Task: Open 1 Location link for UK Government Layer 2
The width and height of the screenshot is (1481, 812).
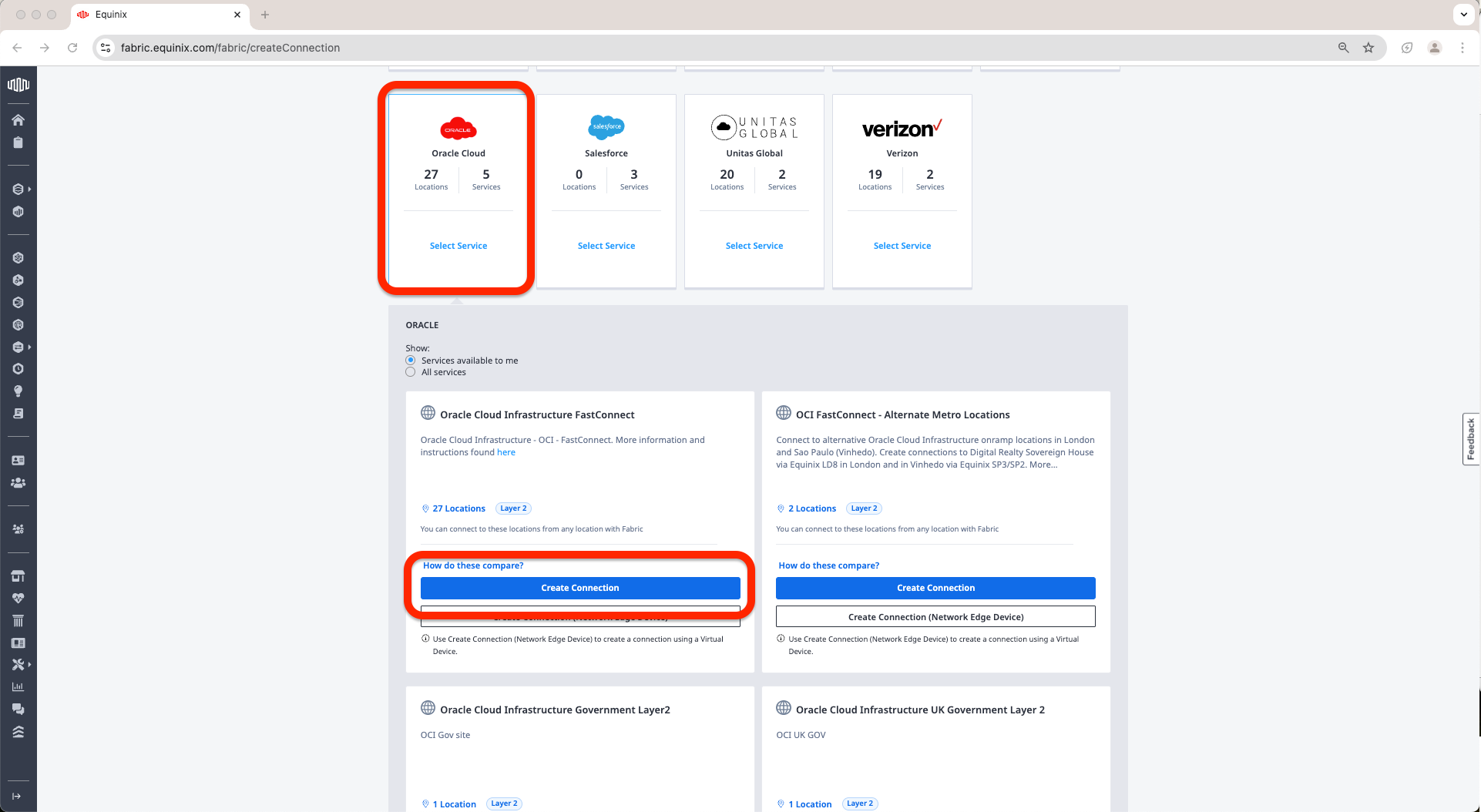Action: point(810,804)
